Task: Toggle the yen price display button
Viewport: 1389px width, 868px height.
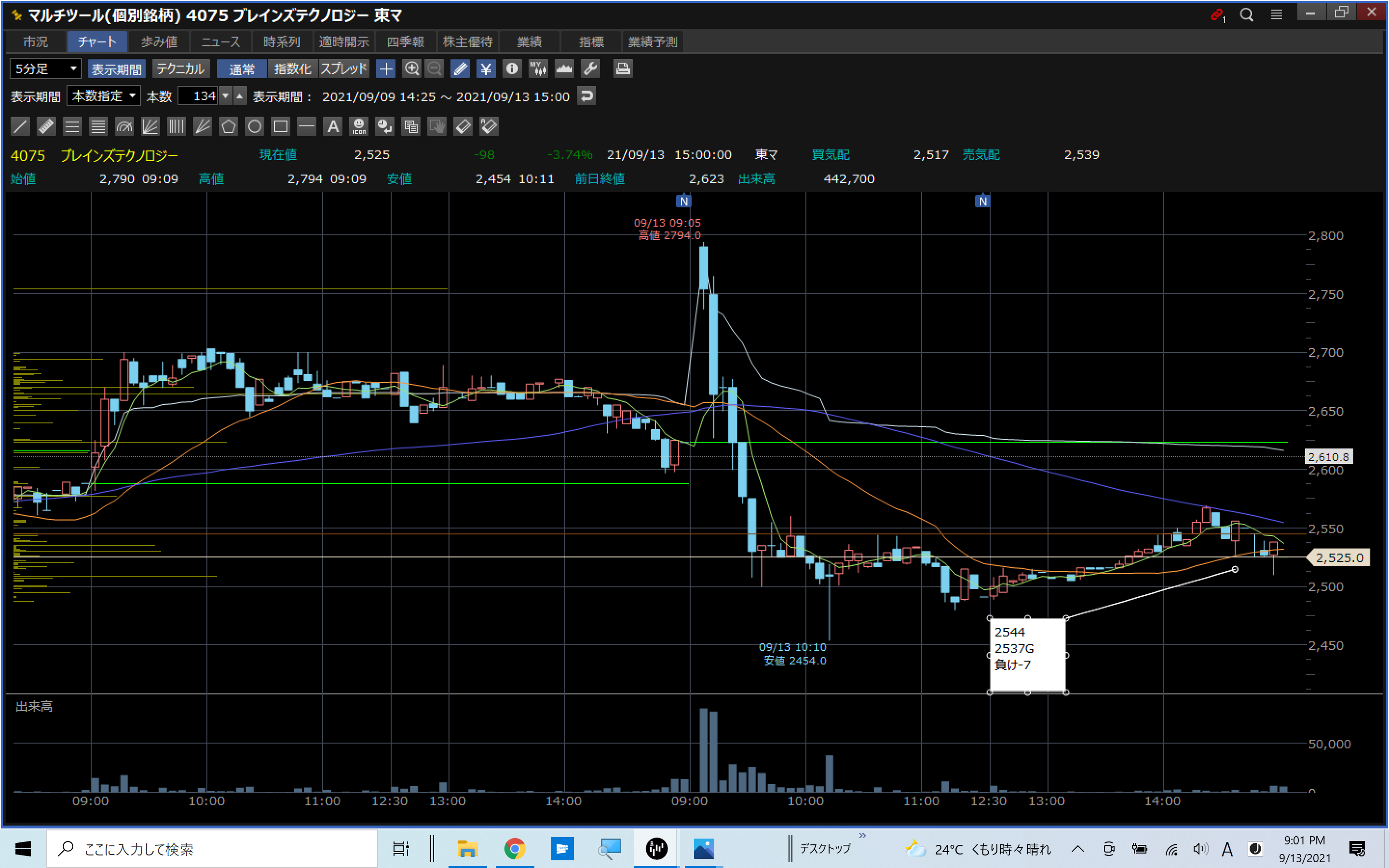Action: pos(486,69)
